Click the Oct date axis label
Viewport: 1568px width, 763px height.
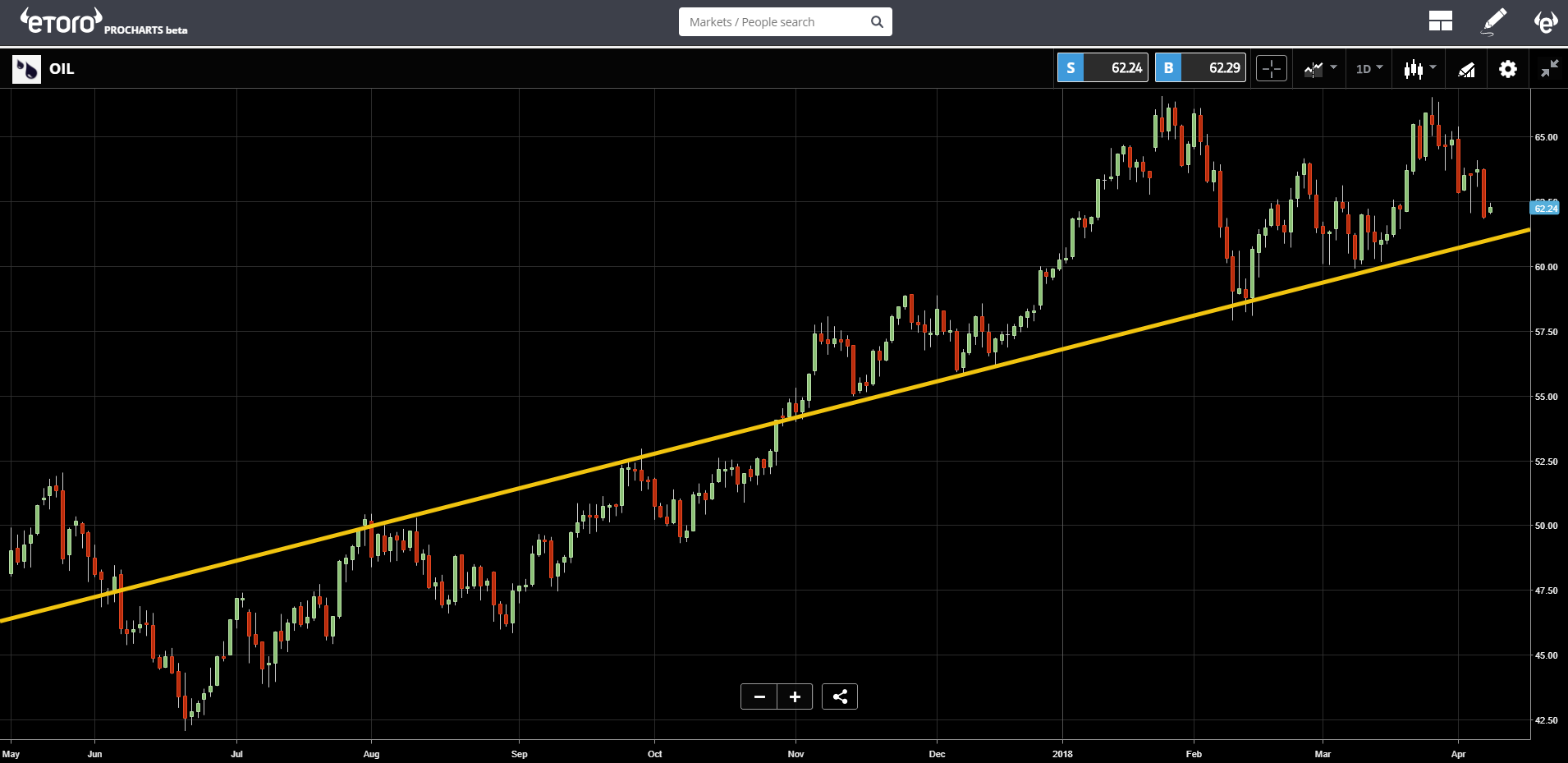[654, 754]
